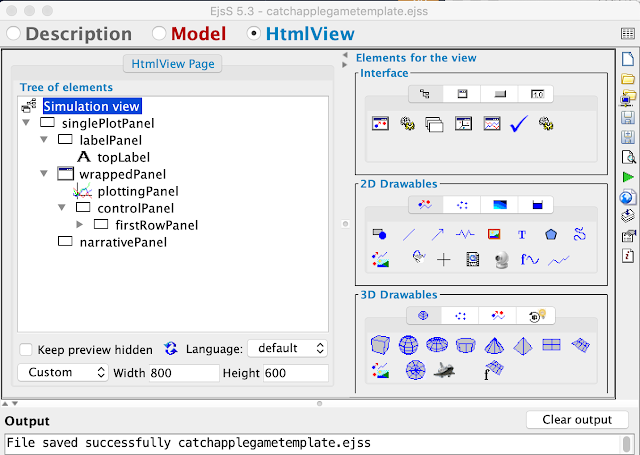Click the table grid icon at top right

pyautogui.click(x=627, y=33)
